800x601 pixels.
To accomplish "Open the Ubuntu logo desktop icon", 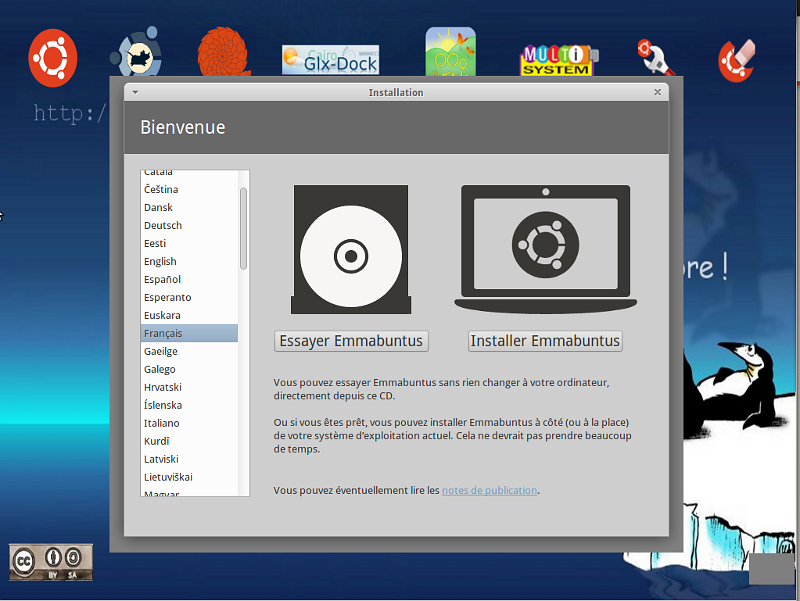I will (x=53, y=56).
